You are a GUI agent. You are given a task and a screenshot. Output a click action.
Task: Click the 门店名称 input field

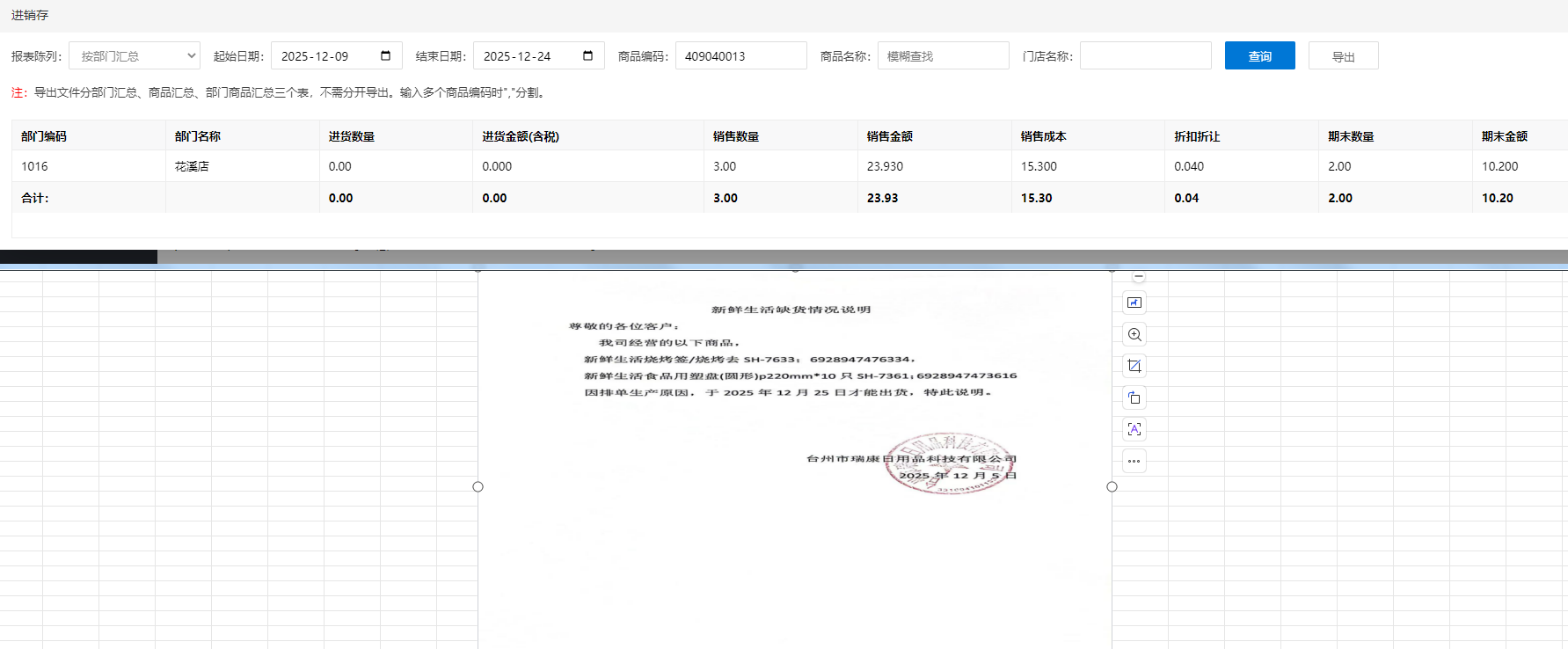(1145, 56)
